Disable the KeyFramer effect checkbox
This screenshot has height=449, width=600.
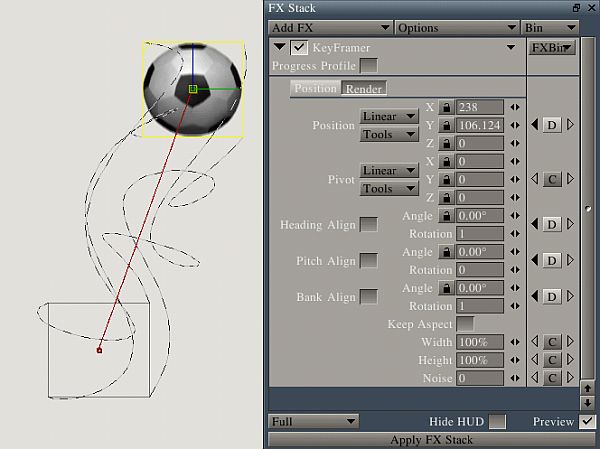pos(299,48)
